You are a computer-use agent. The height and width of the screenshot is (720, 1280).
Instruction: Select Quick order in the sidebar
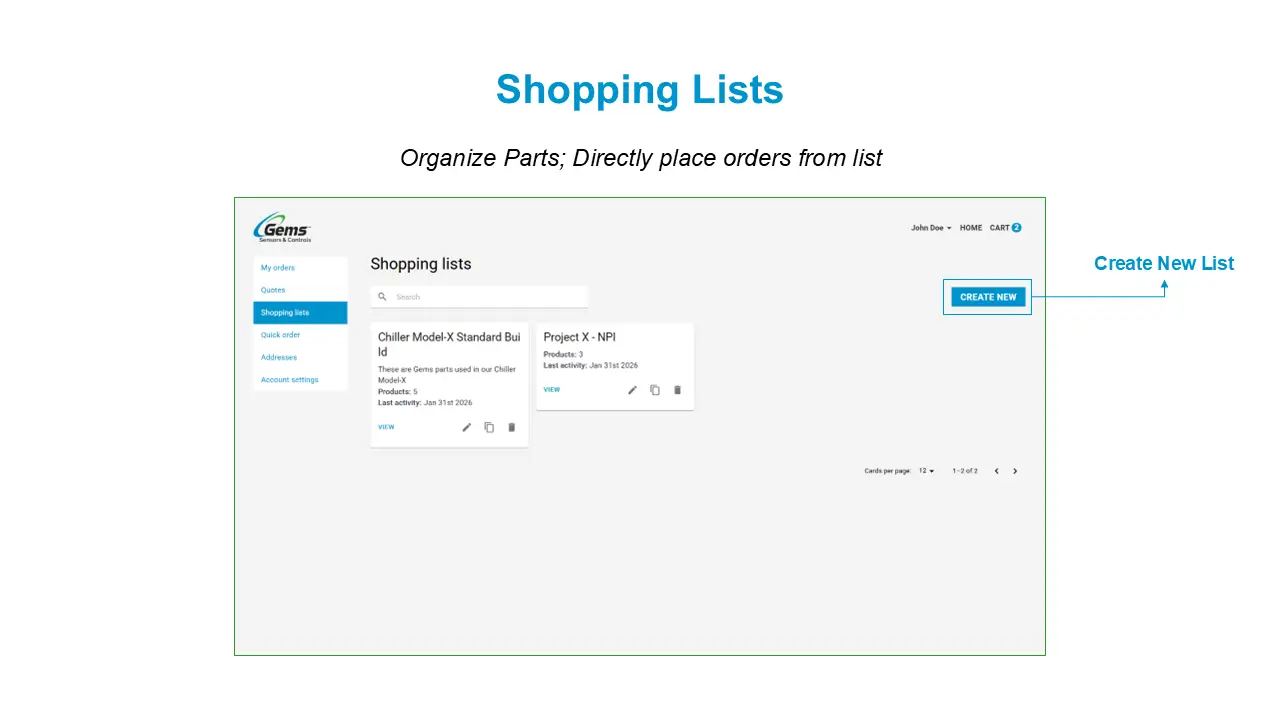(x=278, y=335)
